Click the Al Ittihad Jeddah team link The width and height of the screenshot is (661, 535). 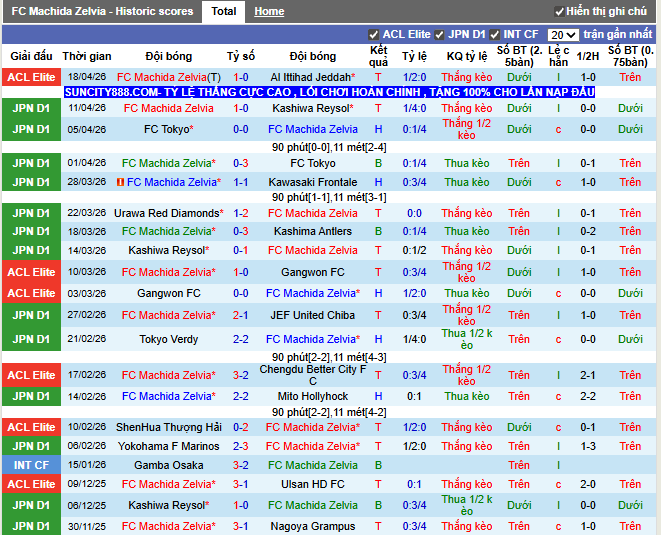311,77
